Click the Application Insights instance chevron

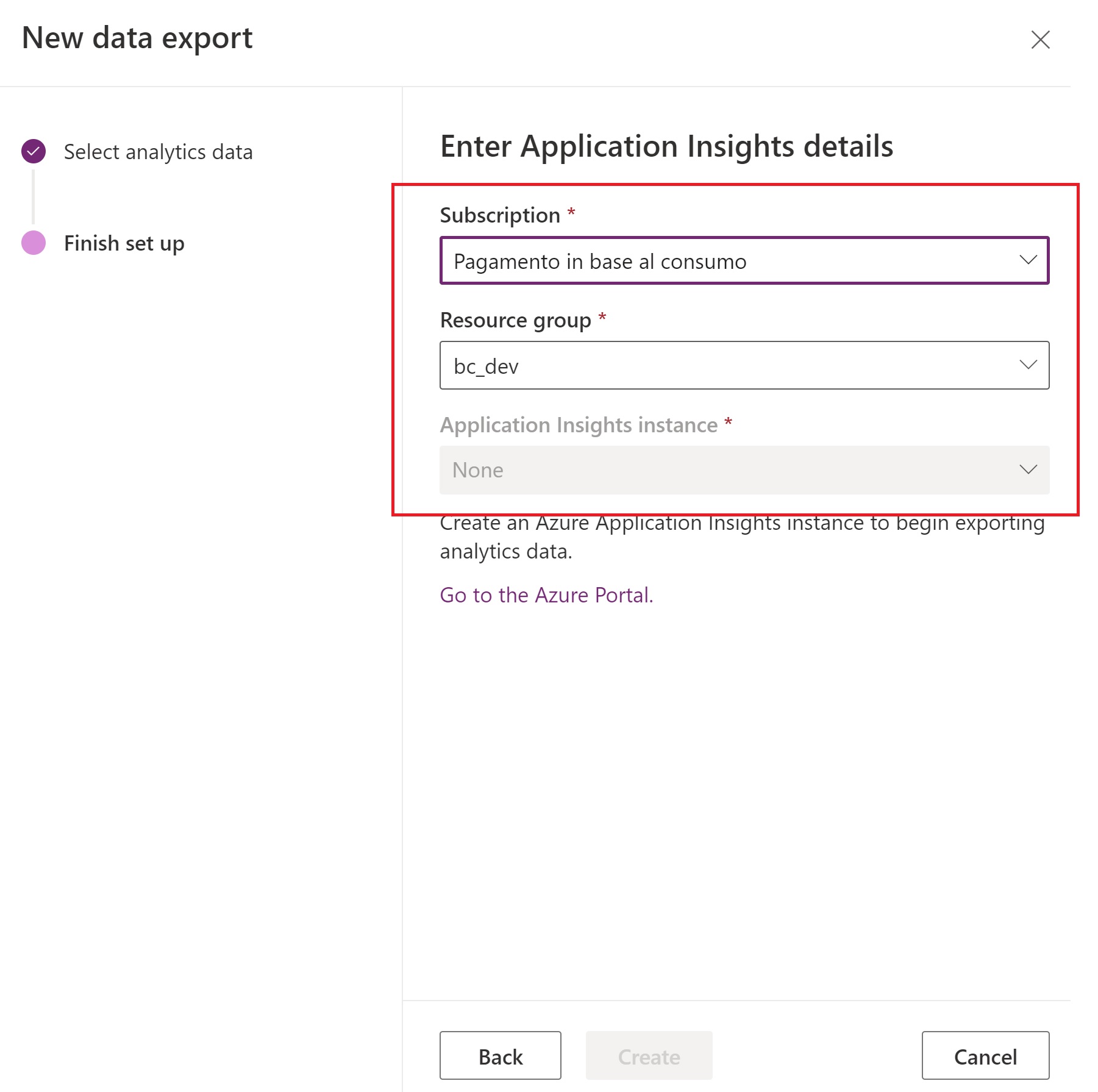point(1028,469)
